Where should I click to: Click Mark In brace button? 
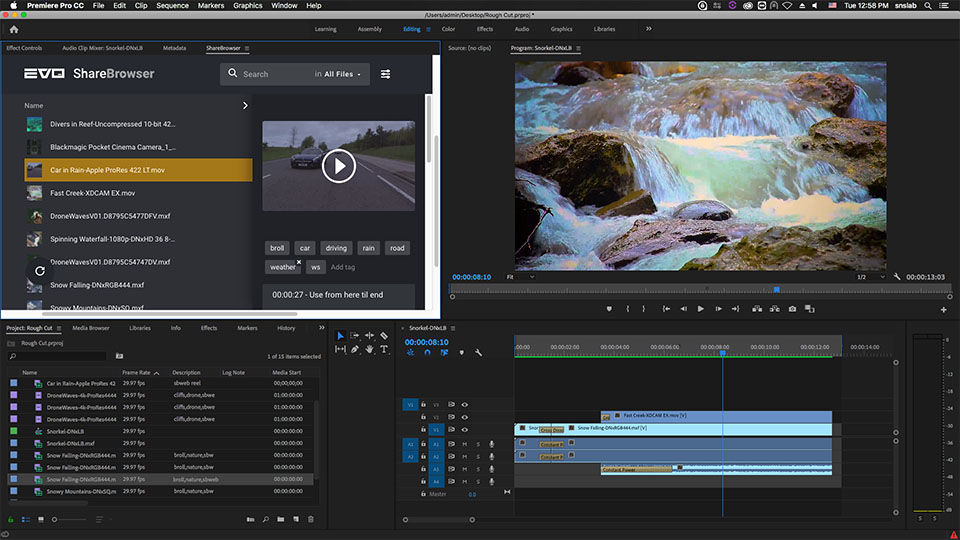tap(628, 309)
